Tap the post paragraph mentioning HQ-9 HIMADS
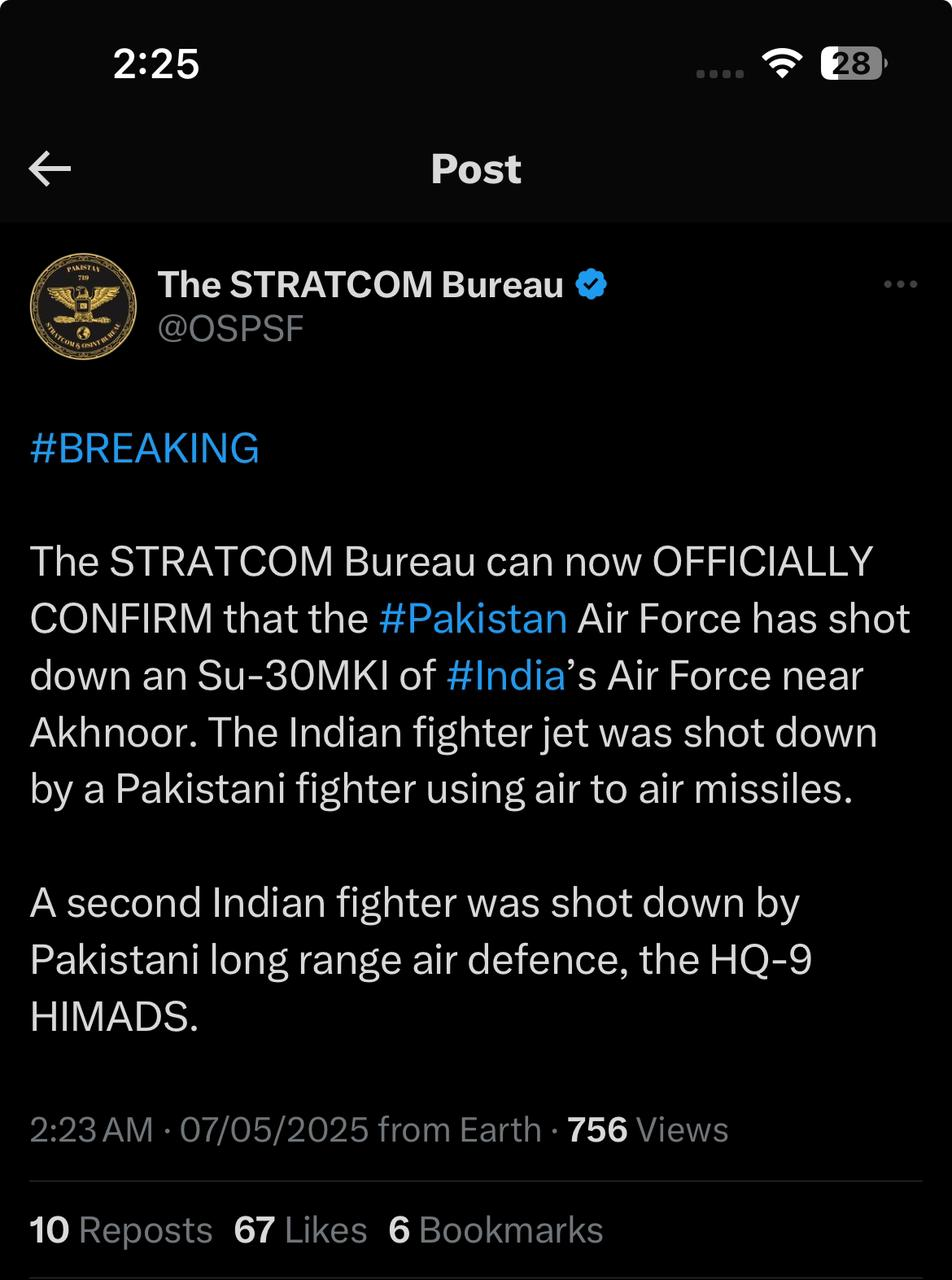 click(420, 960)
